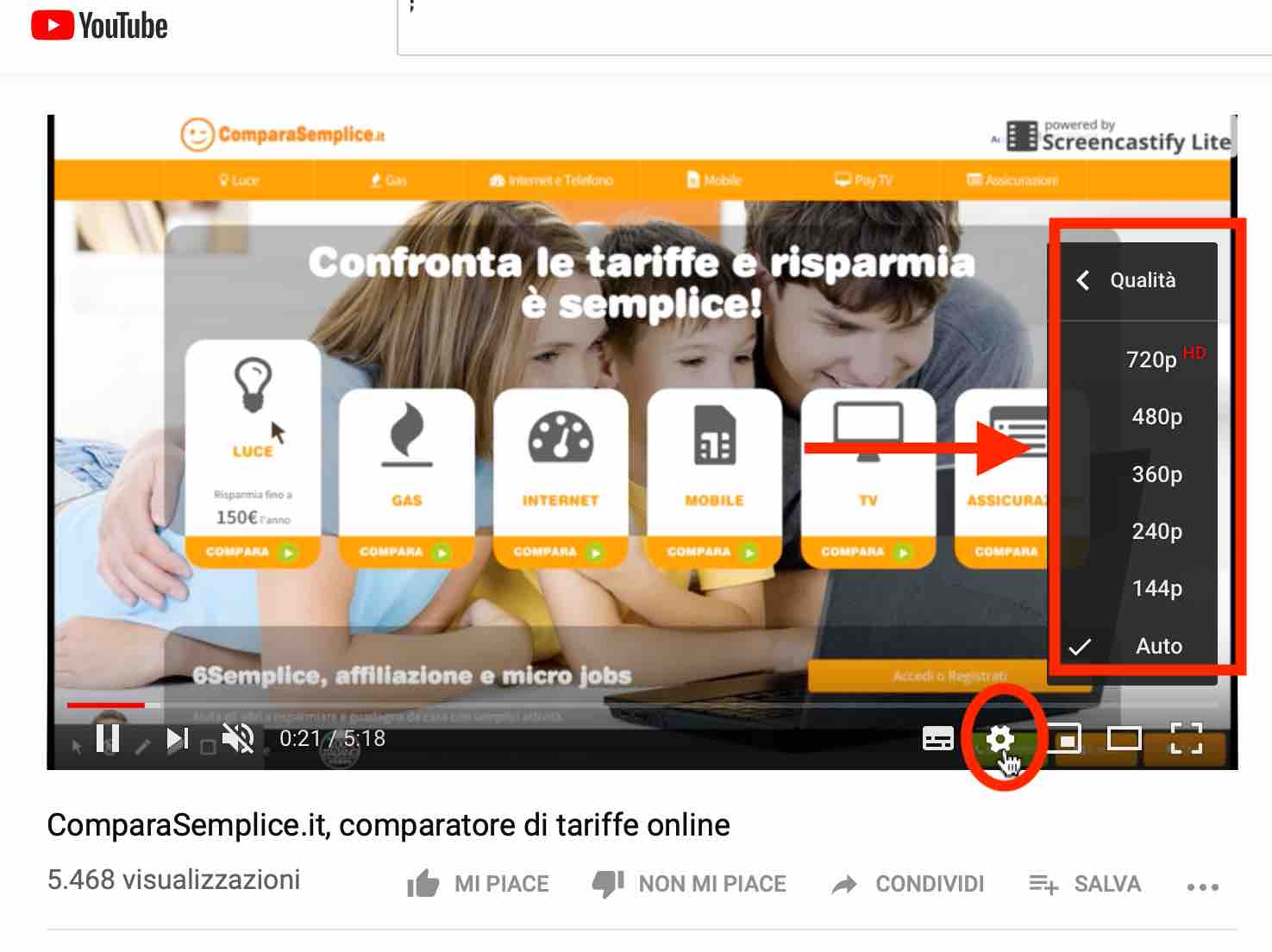Select 720p HD quality

[x=1151, y=360]
